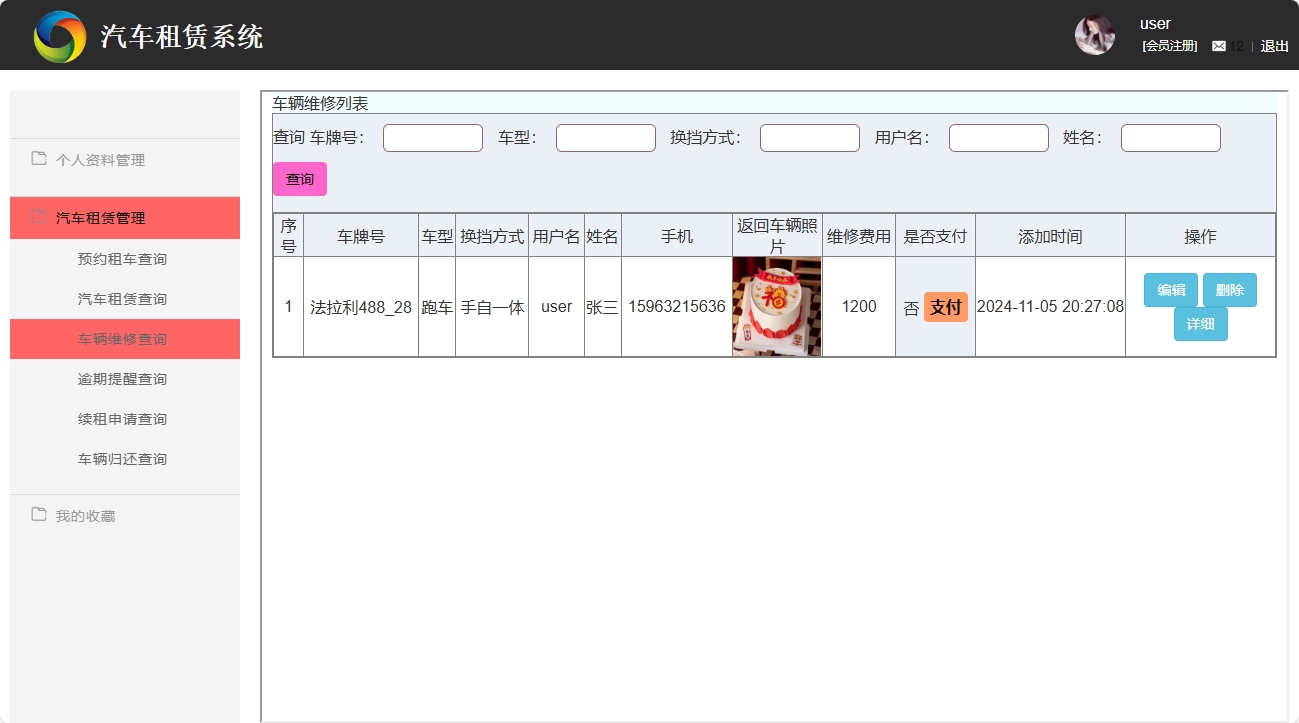1299x723 pixels.
Task: Select the highlighted 车辆维修查询 menu item
Action: [125, 338]
